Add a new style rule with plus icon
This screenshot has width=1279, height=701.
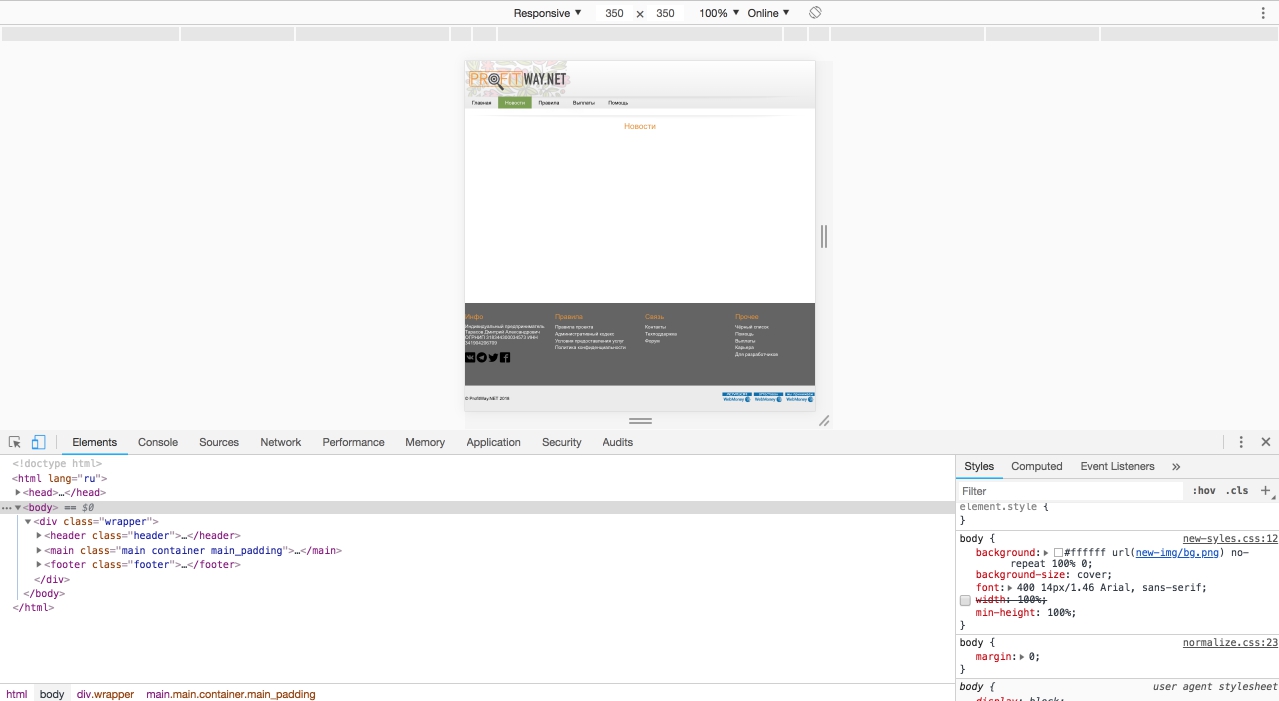click(x=1265, y=490)
